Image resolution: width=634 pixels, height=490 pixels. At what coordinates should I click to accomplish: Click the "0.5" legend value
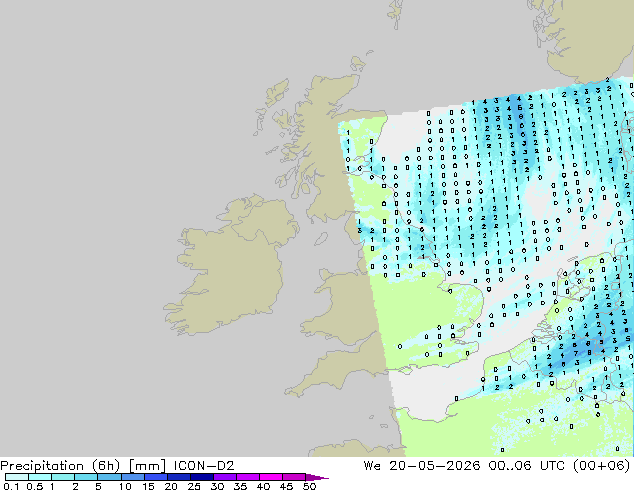(x=34, y=486)
